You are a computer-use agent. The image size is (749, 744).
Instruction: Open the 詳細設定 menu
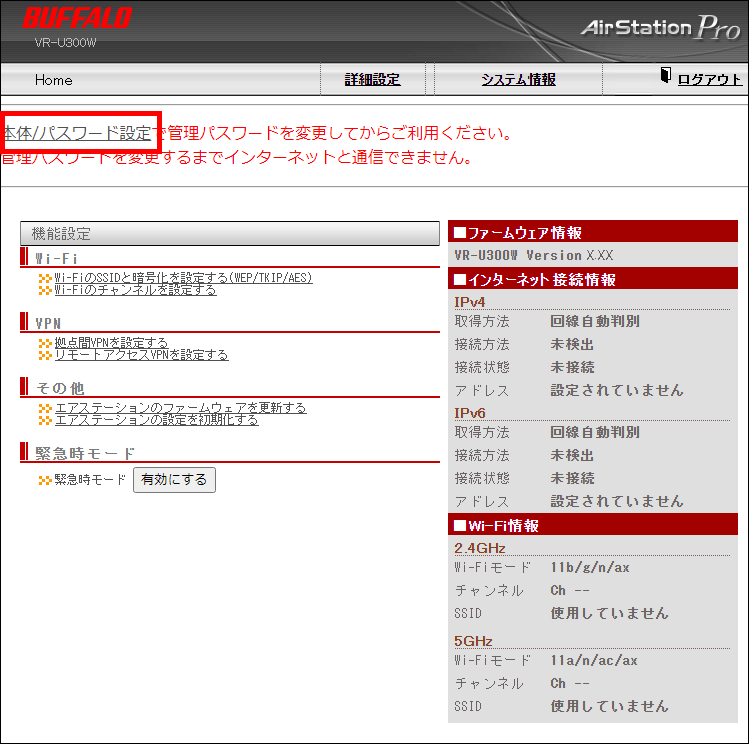[x=372, y=80]
